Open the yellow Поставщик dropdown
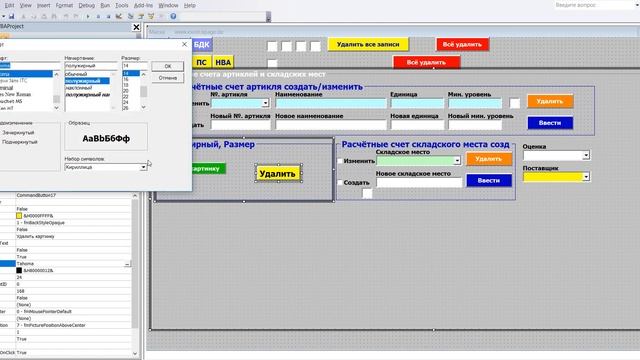 click(586, 177)
